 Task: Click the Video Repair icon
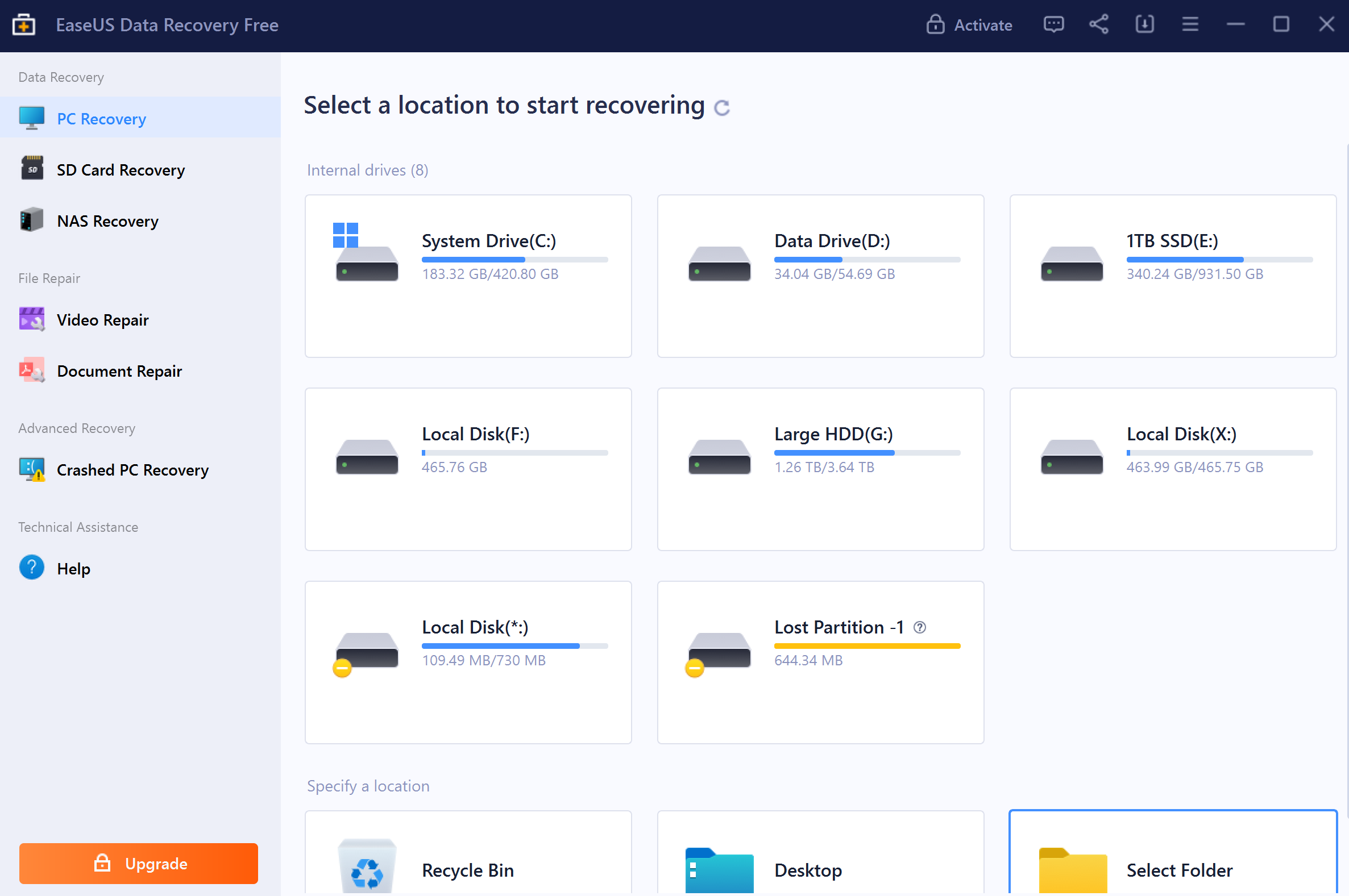(32, 319)
